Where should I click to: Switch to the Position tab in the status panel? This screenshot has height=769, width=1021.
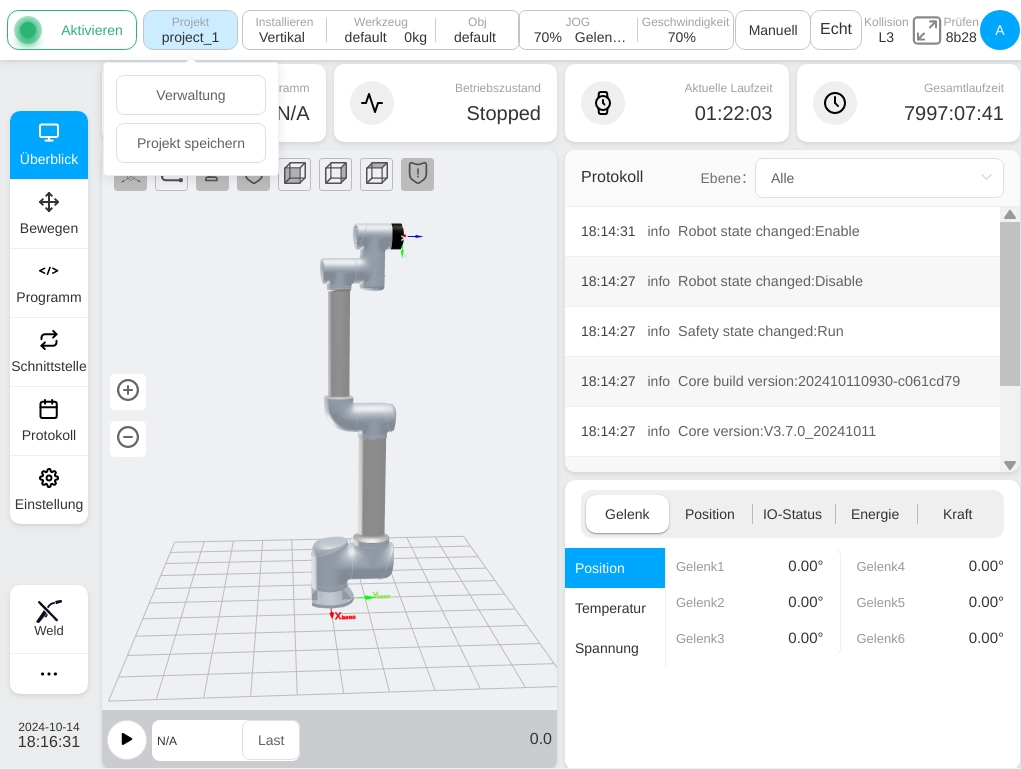710,514
